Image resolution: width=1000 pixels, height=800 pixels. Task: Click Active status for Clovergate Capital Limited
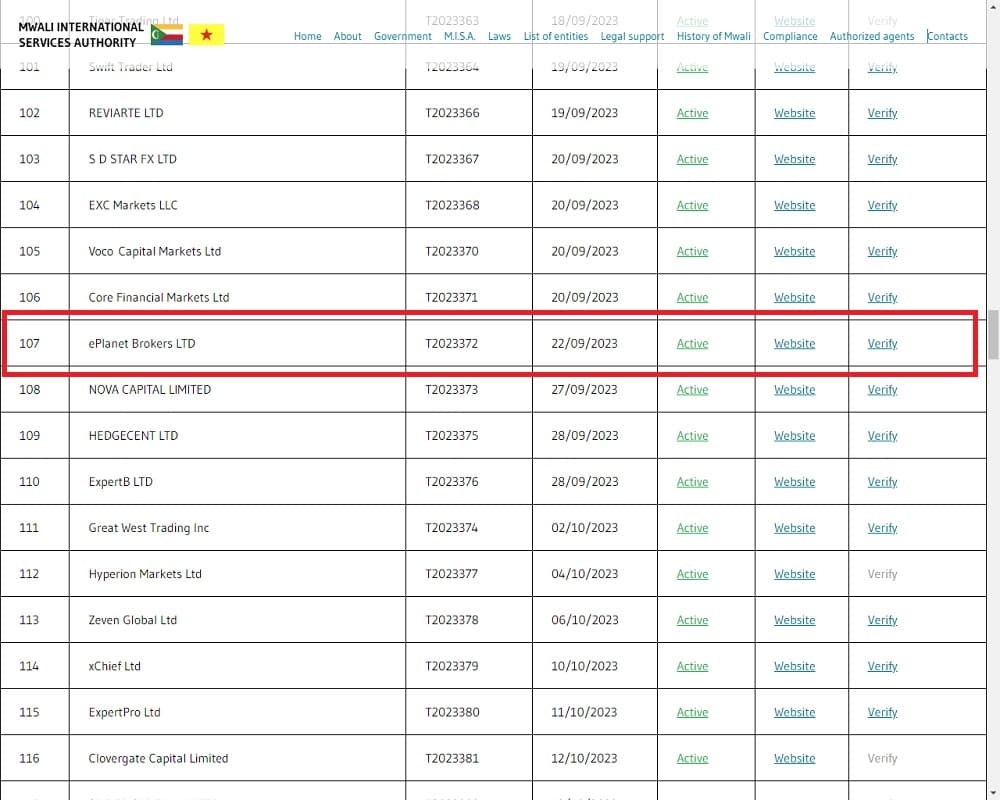point(692,759)
